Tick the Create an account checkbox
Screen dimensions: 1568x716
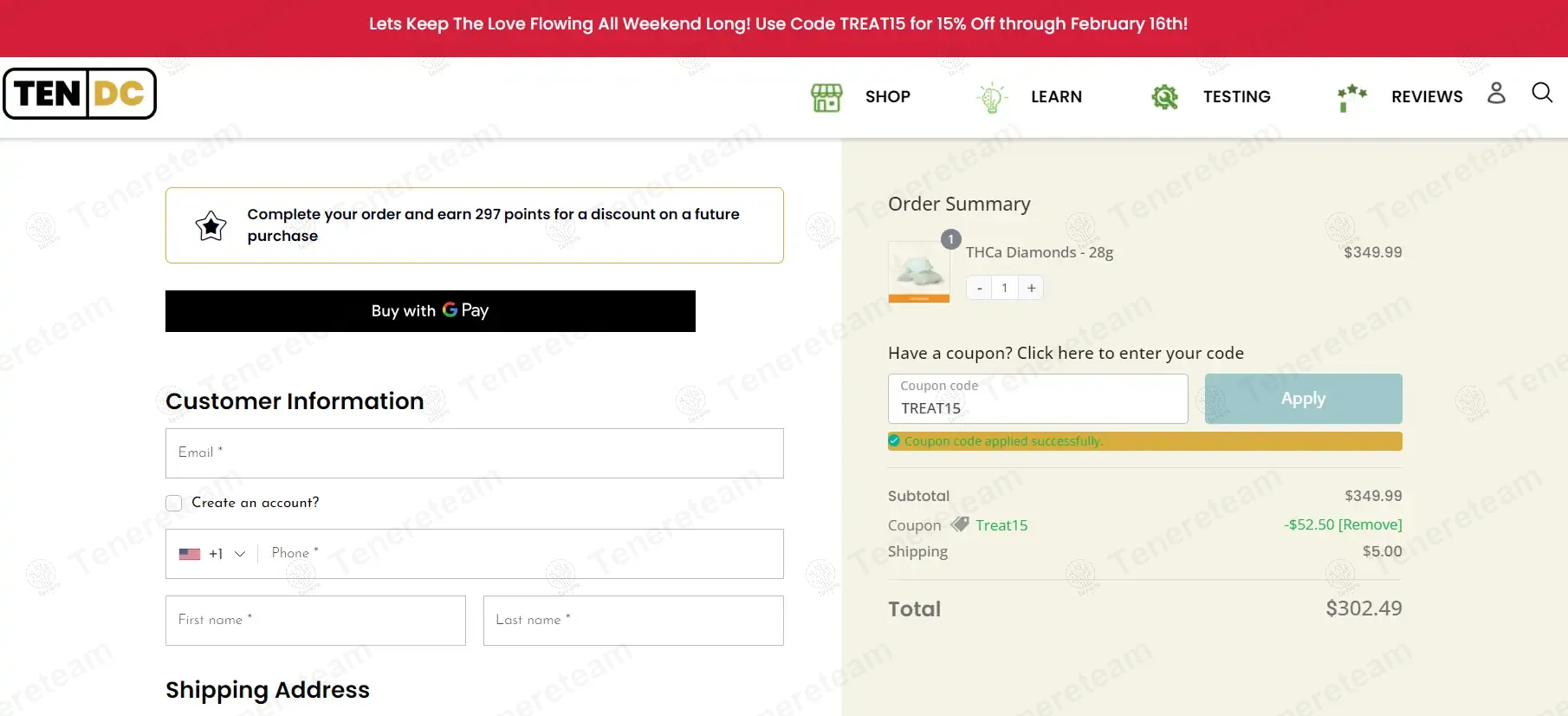(x=174, y=503)
